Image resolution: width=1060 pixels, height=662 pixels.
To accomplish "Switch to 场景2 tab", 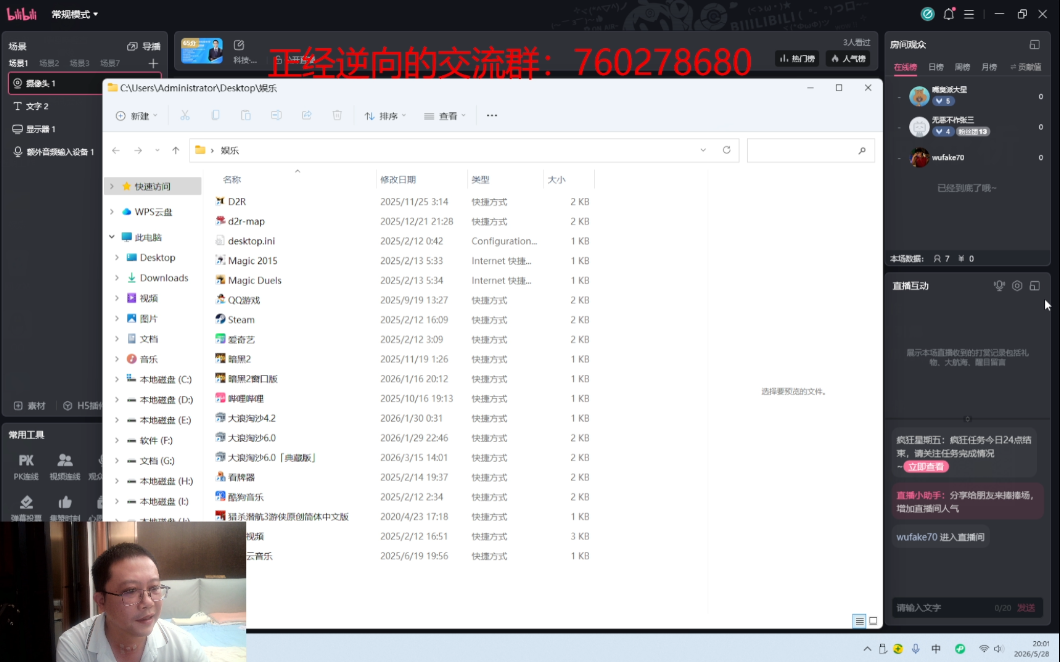I will coord(49,63).
